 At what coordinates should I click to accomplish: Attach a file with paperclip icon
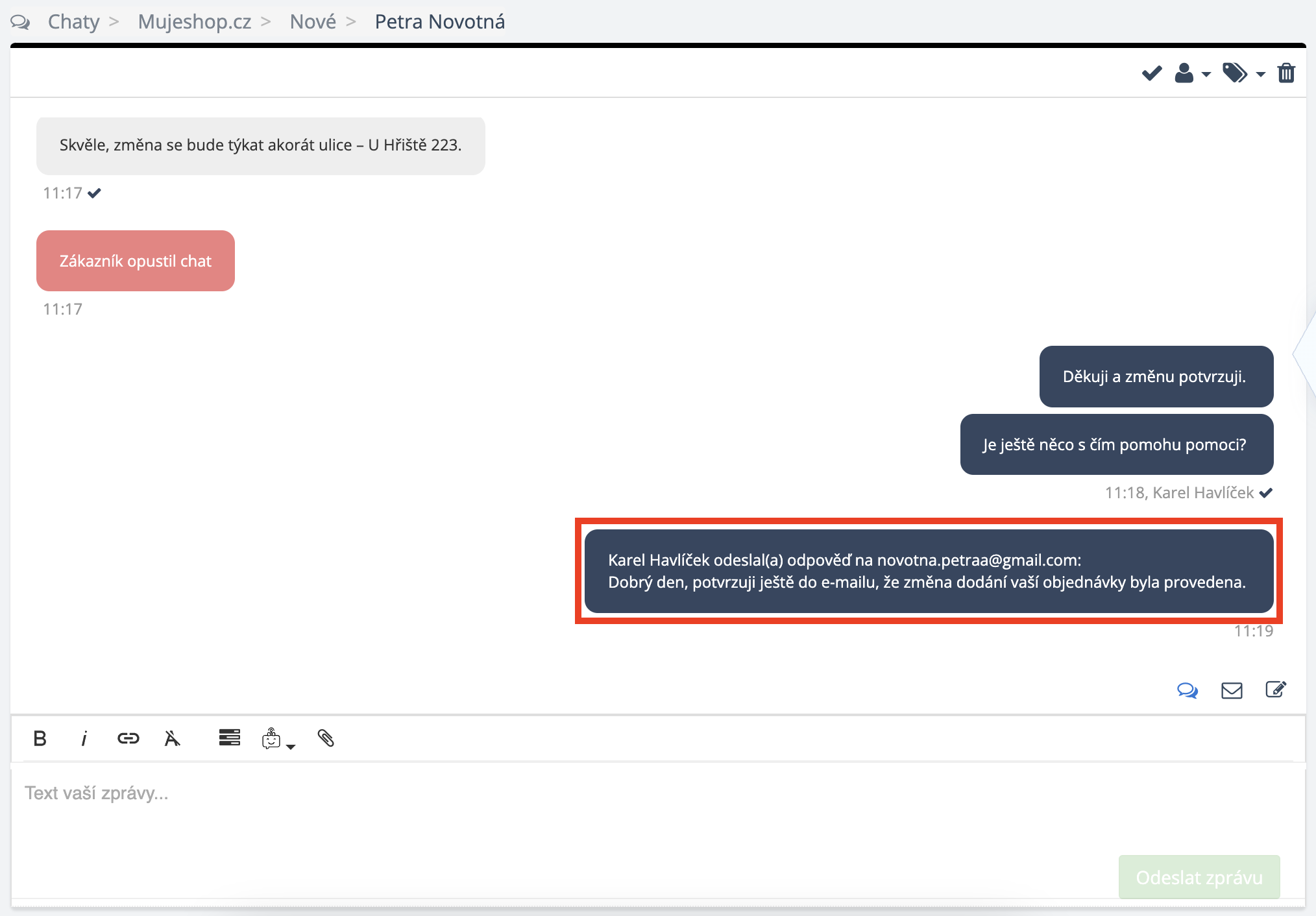click(x=326, y=738)
